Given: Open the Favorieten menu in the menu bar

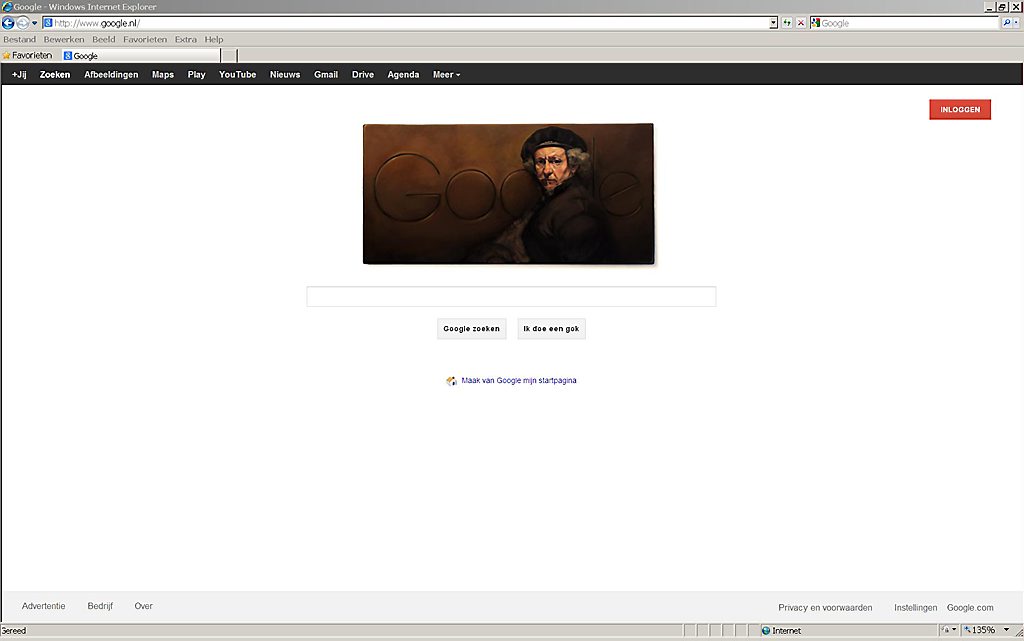Looking at the screenshot, I should [x=145, y=39].
